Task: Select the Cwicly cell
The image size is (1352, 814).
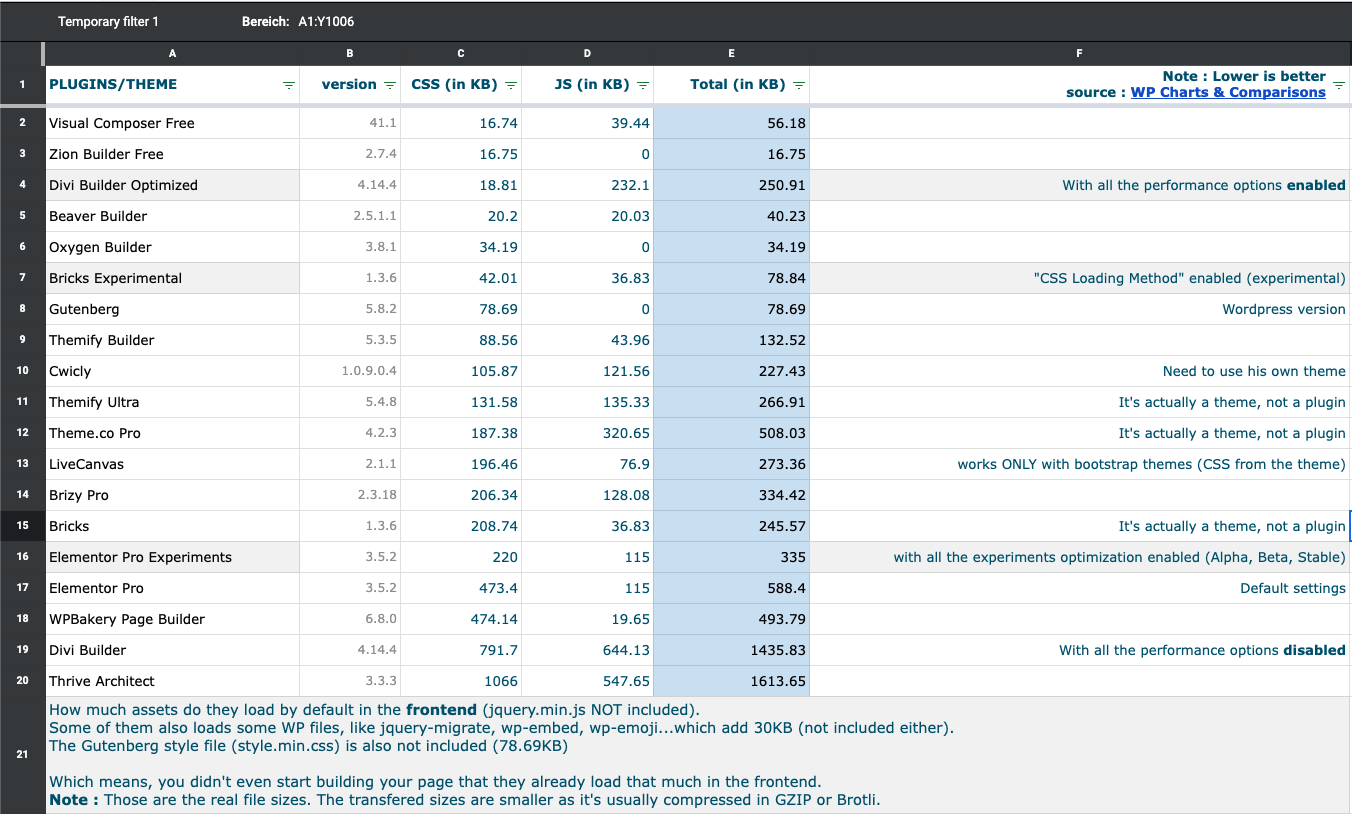Action: pyautogui.click(x=172, y=371)
